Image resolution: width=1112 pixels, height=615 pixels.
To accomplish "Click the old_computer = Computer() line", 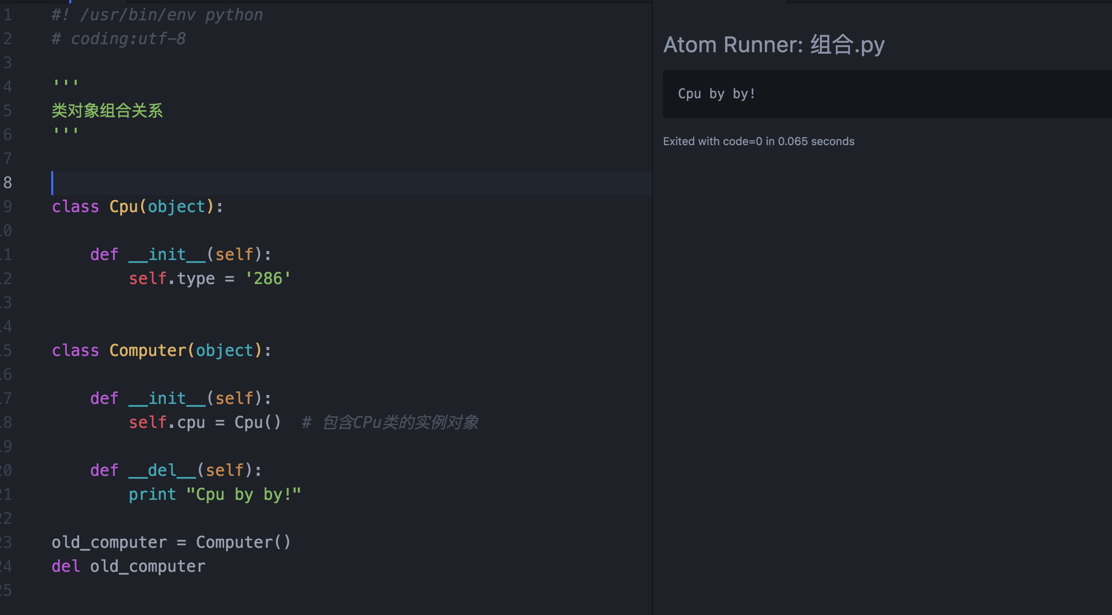I will pos(170,542).
